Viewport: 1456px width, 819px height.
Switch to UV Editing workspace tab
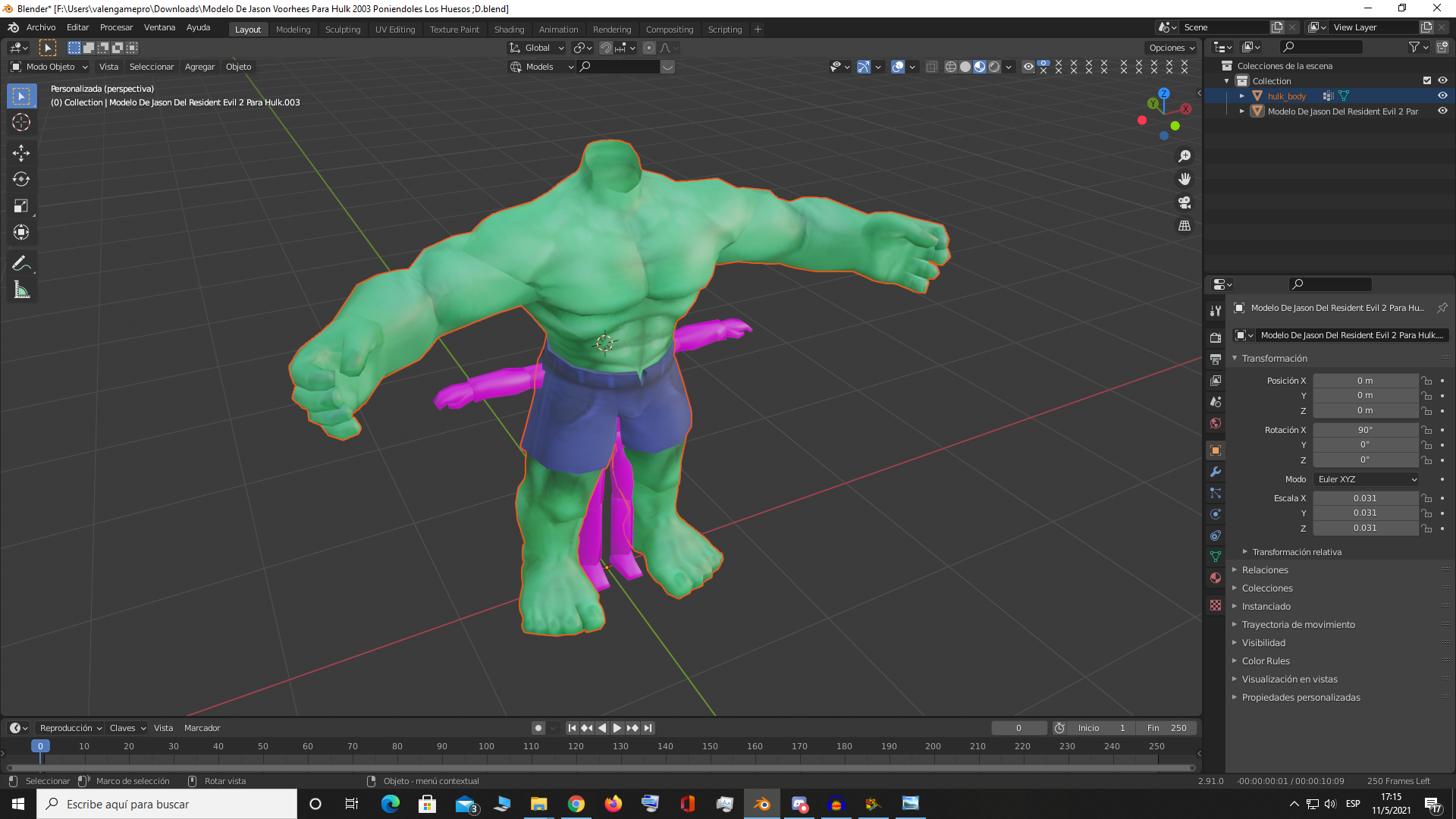(395, 30)
